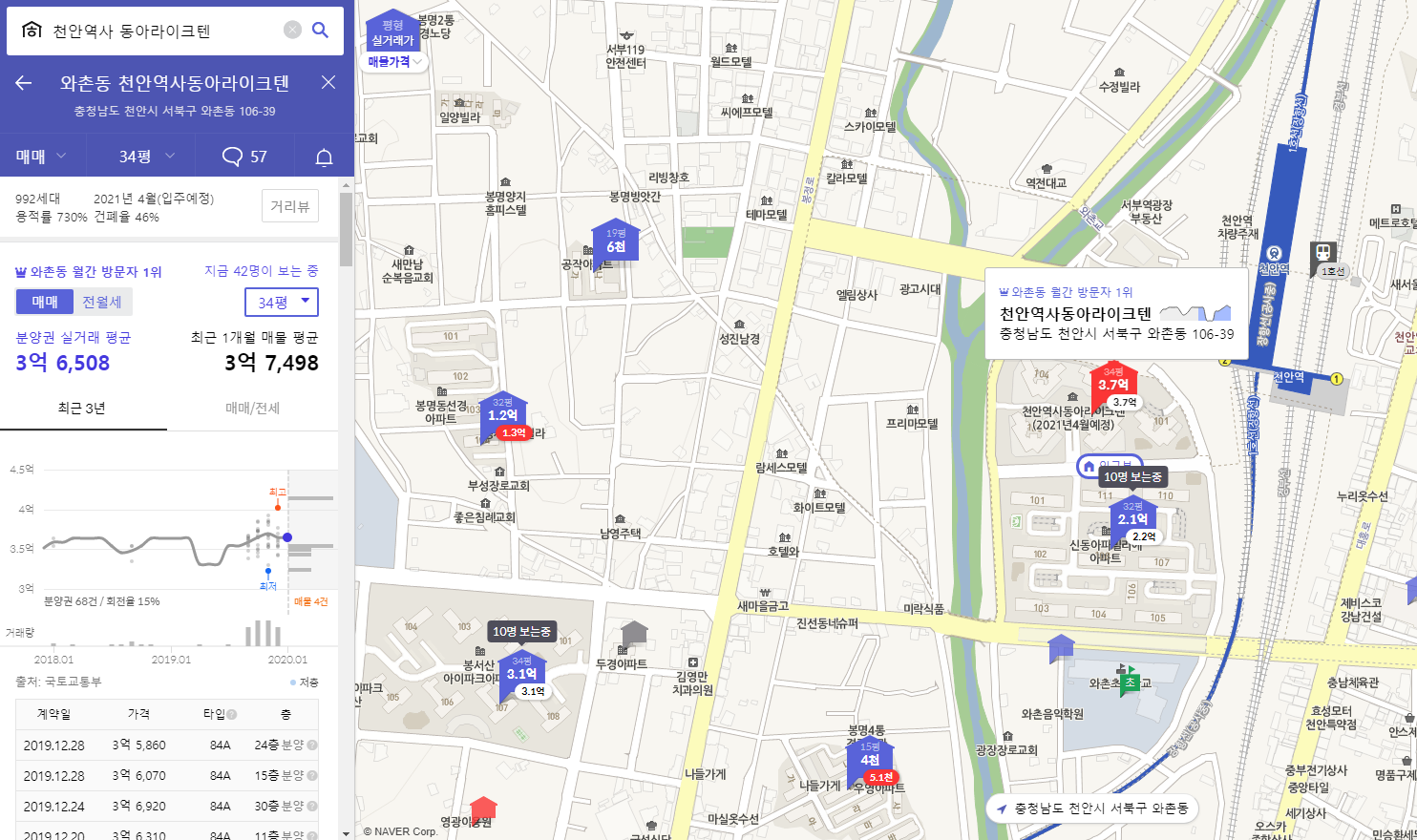The width and height of the screenshot is (1417, 840).
Task: Open comments bubble showing 57
Action: point(244,157)
